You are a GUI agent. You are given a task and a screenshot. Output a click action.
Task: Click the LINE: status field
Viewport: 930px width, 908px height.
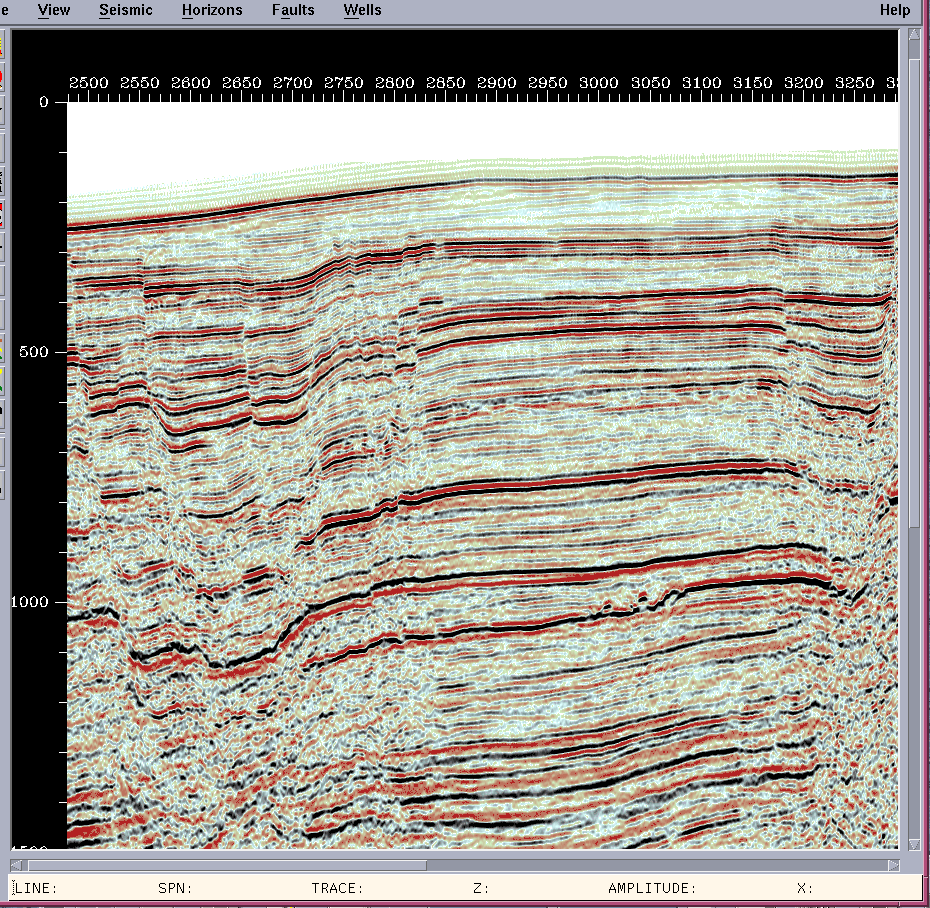pyautogui.click(x=36, y=888)
